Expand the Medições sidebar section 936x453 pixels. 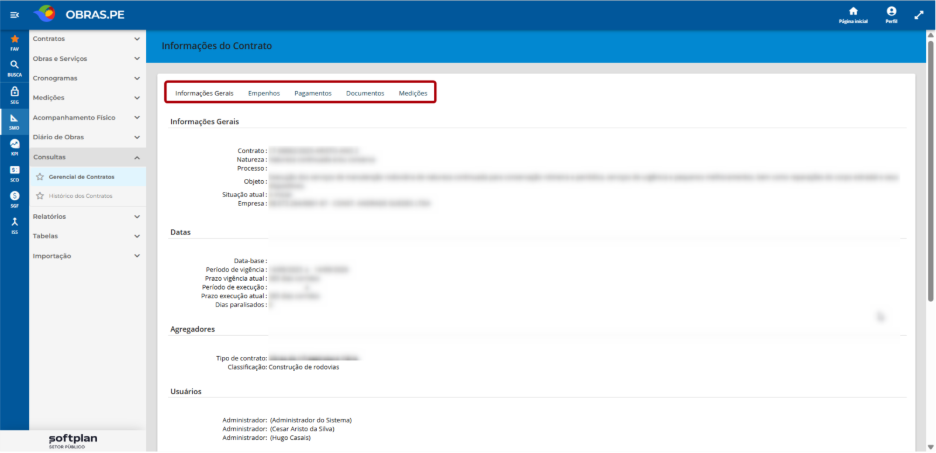click(87, 97)
